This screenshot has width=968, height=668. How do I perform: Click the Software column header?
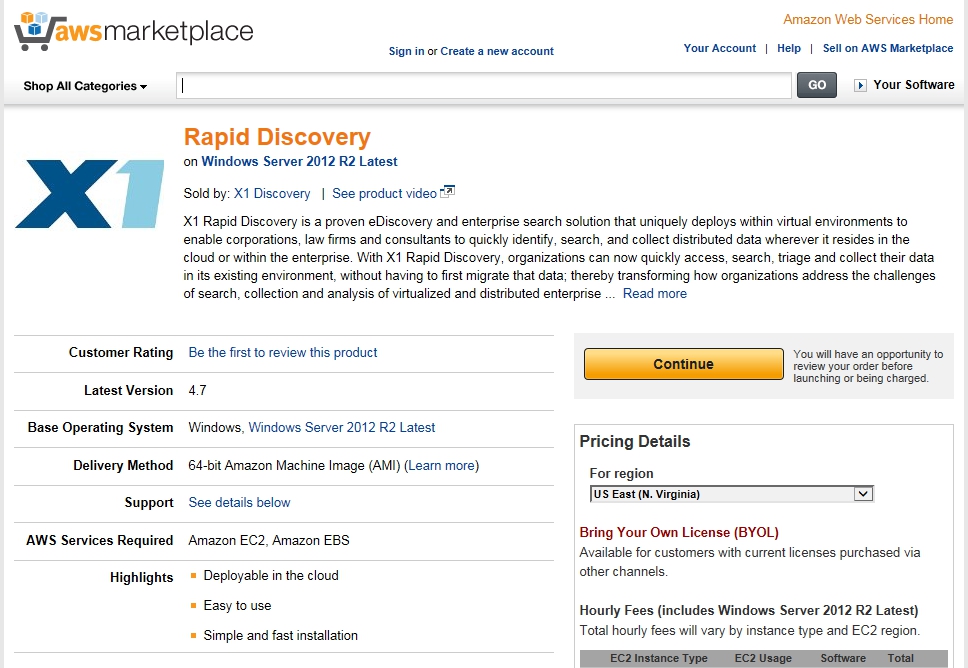[843, 658]
